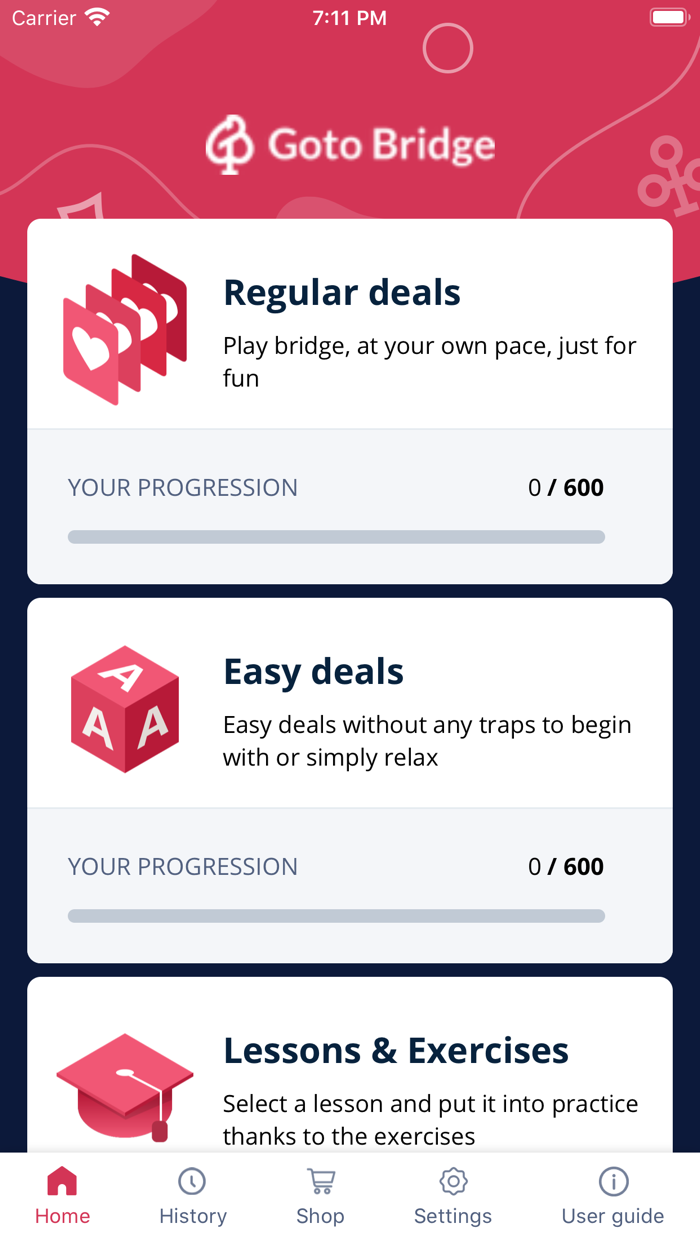Click the Regular deals progress bar
The height and width of the screenshot is (1244, 700).
pyautogui.click(x=336, y=537)
